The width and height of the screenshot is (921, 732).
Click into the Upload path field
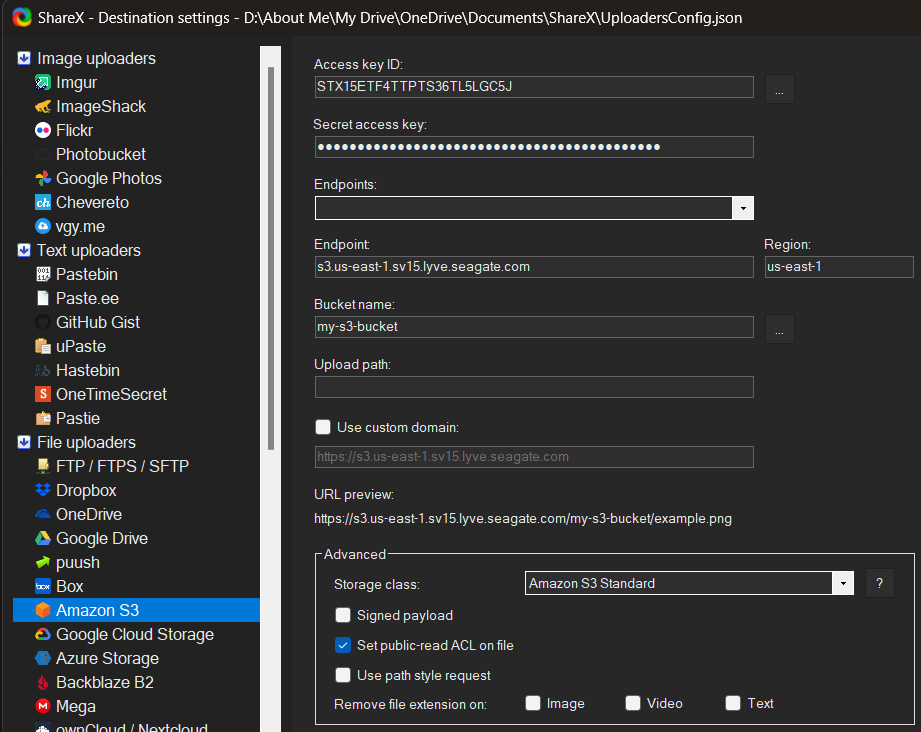534,387
